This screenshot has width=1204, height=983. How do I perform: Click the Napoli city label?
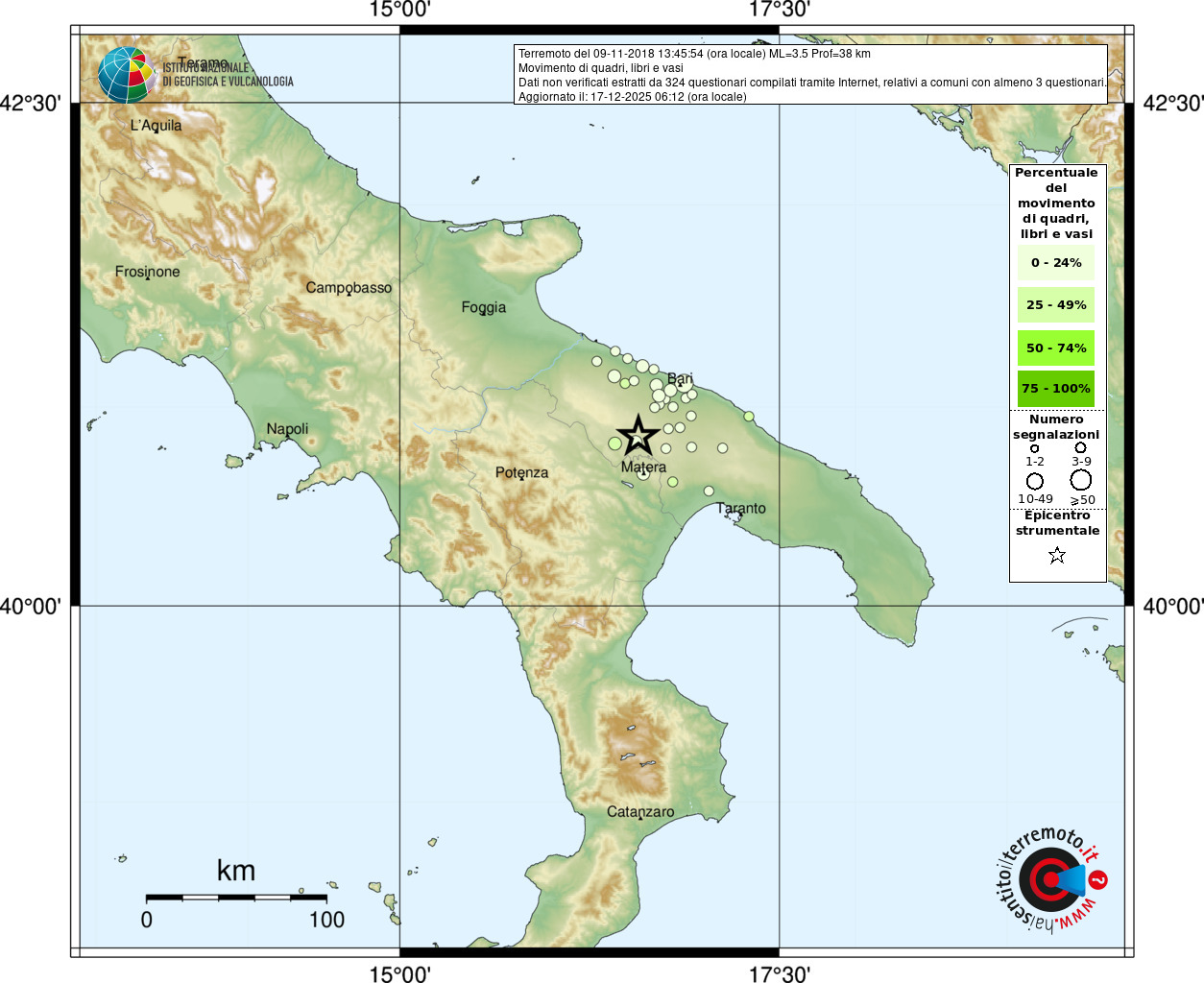[x=287, y=429]
